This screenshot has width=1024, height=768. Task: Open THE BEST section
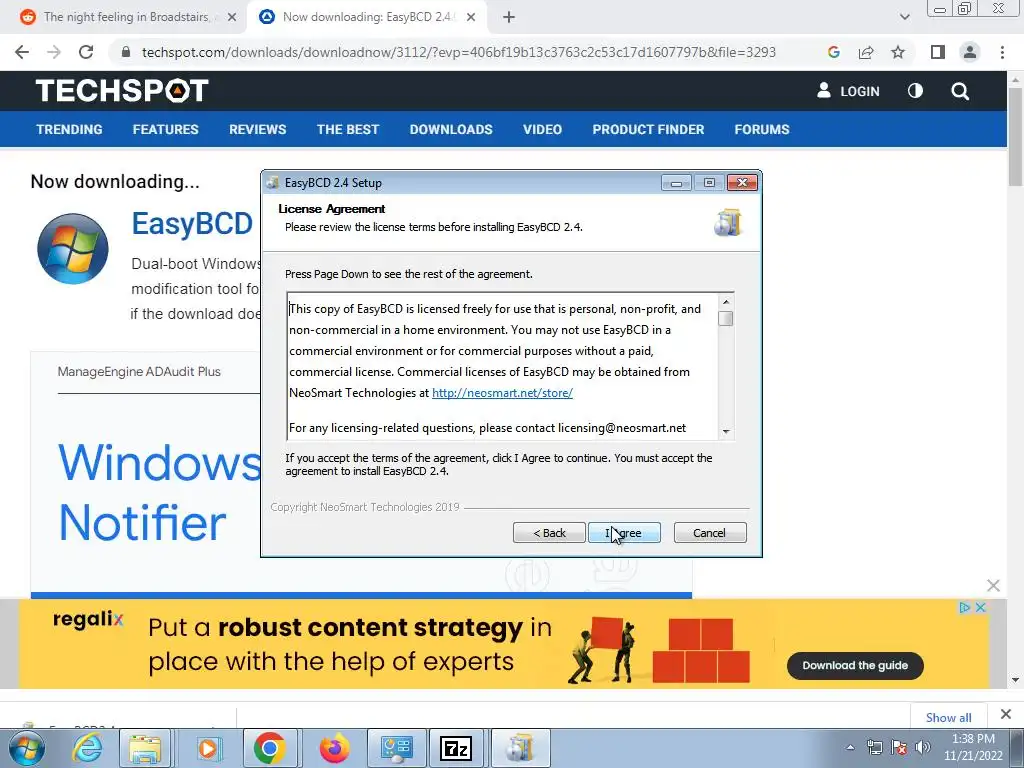pos(347,129)
